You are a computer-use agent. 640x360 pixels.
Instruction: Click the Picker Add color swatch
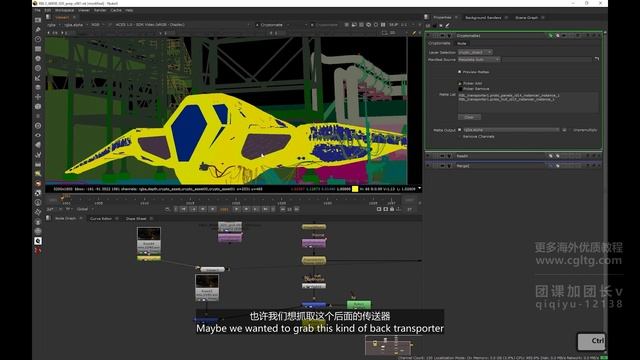460,83
